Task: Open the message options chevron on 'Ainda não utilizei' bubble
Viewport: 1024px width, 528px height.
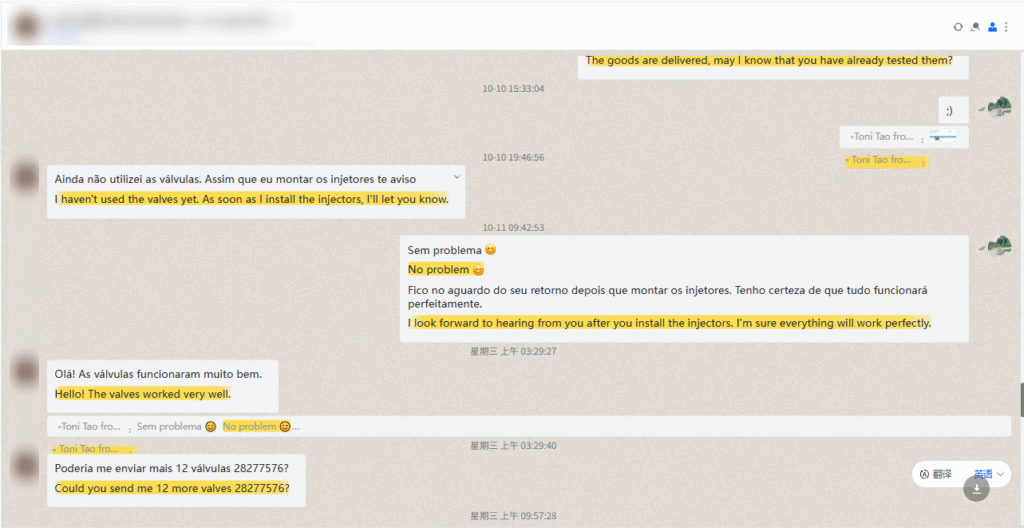Action: [456, 176]
